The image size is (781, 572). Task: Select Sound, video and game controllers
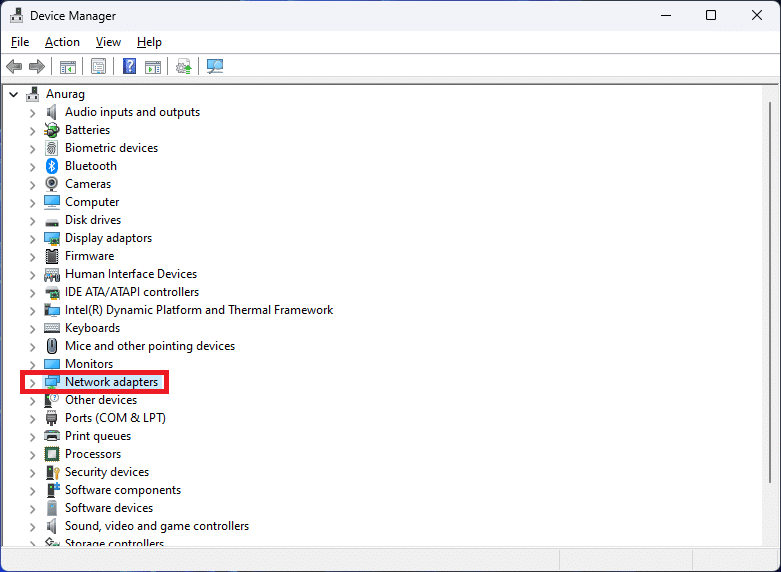(156, 526)
